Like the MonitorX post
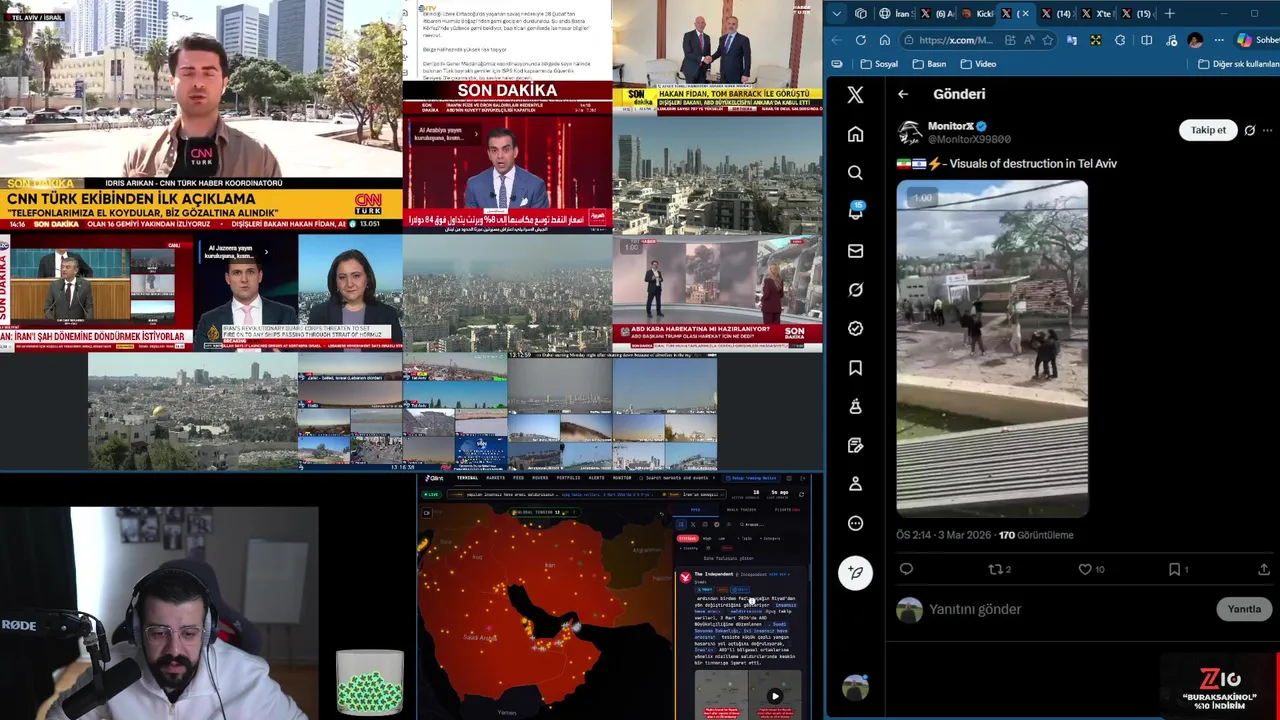 pos(1091,569)
